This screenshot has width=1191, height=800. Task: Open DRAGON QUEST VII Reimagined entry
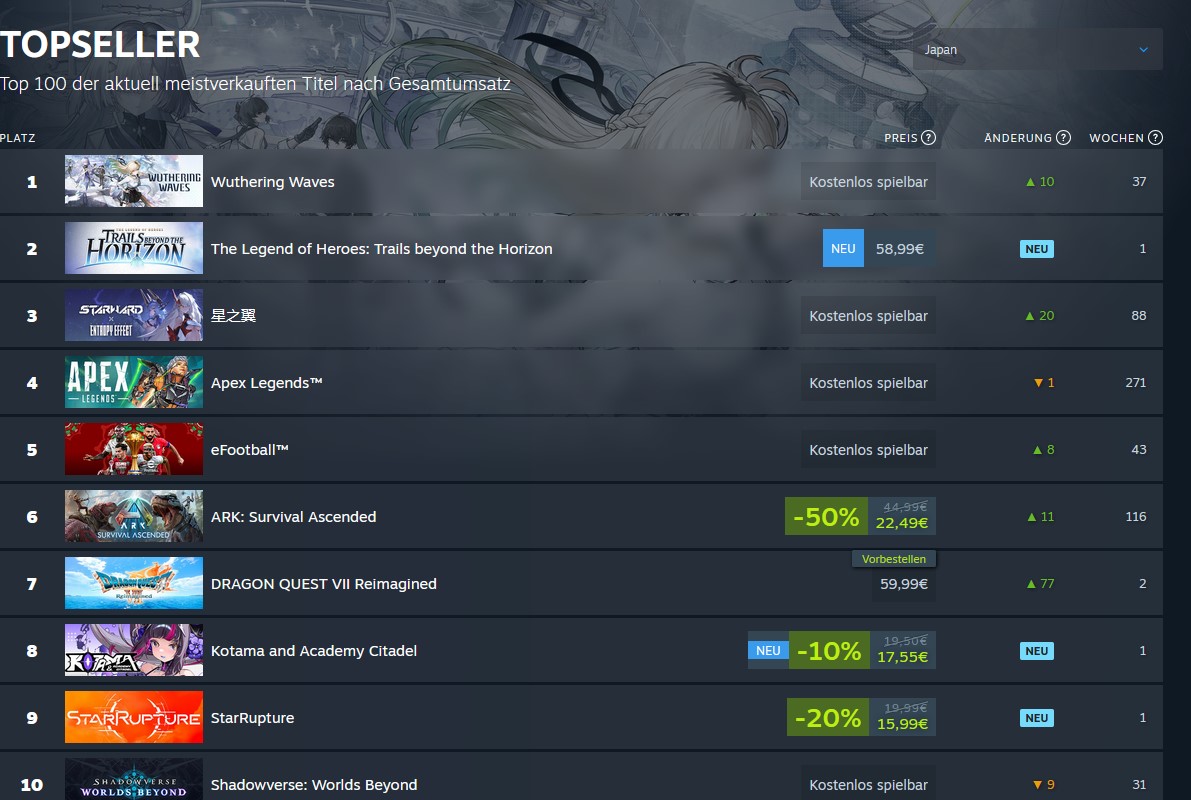[581, 583]
